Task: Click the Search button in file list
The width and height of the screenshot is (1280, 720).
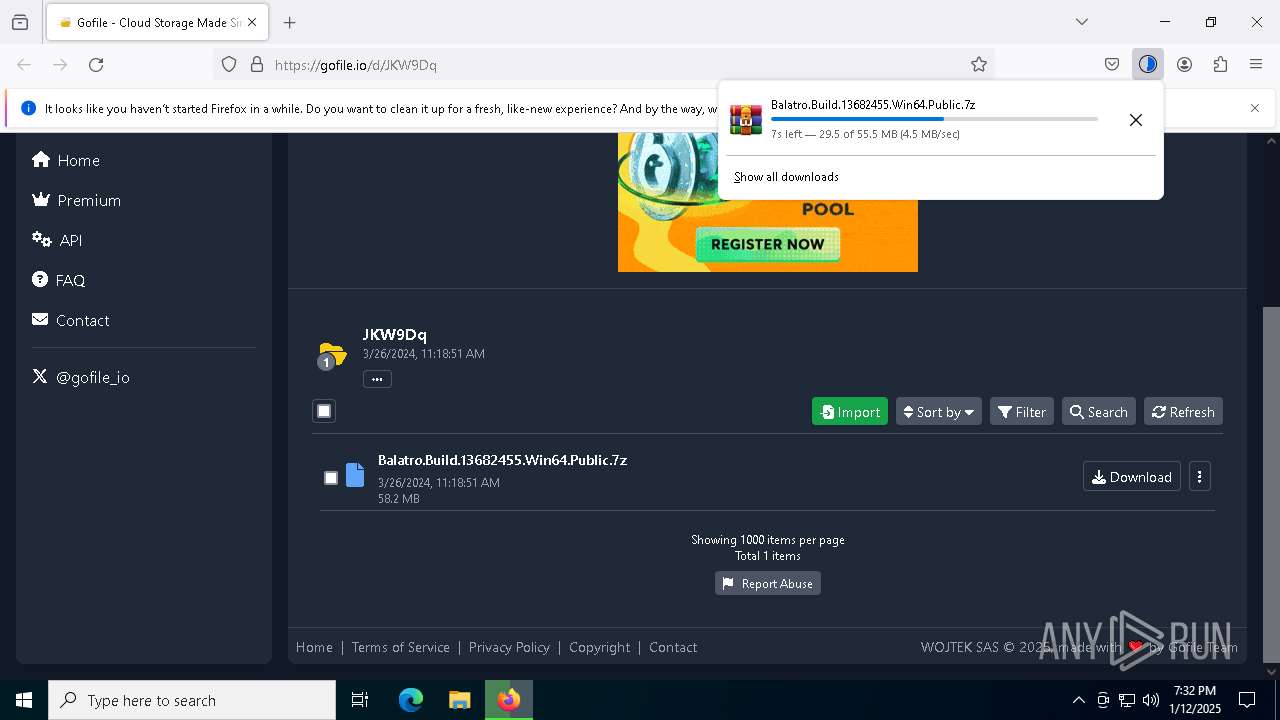Action: click(x=1099, y=412)
